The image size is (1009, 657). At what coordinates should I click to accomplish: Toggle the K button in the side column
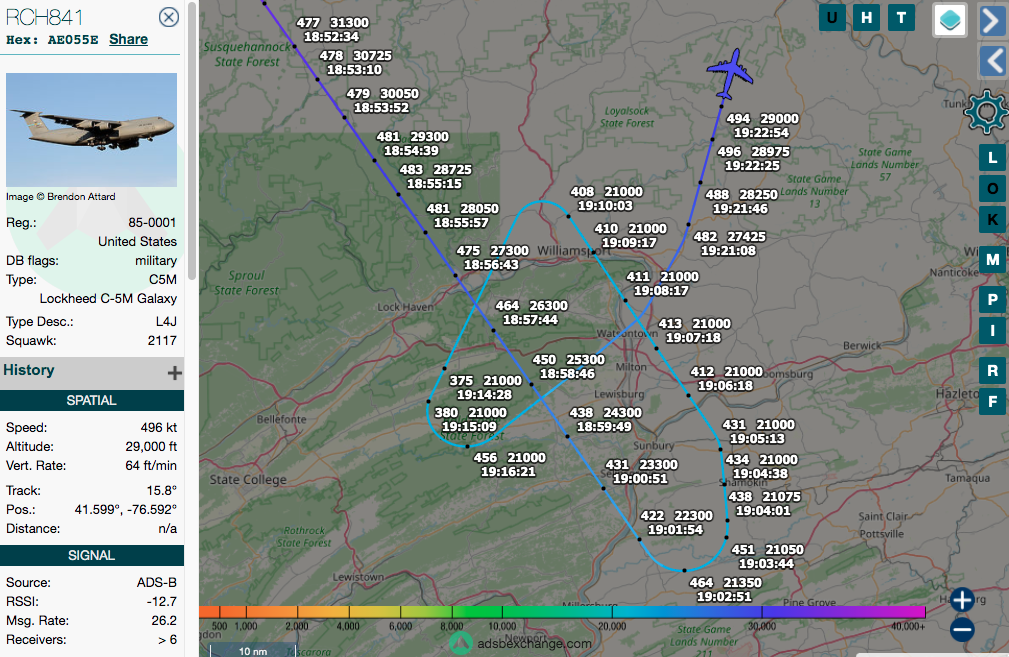[x=992, y=219]
